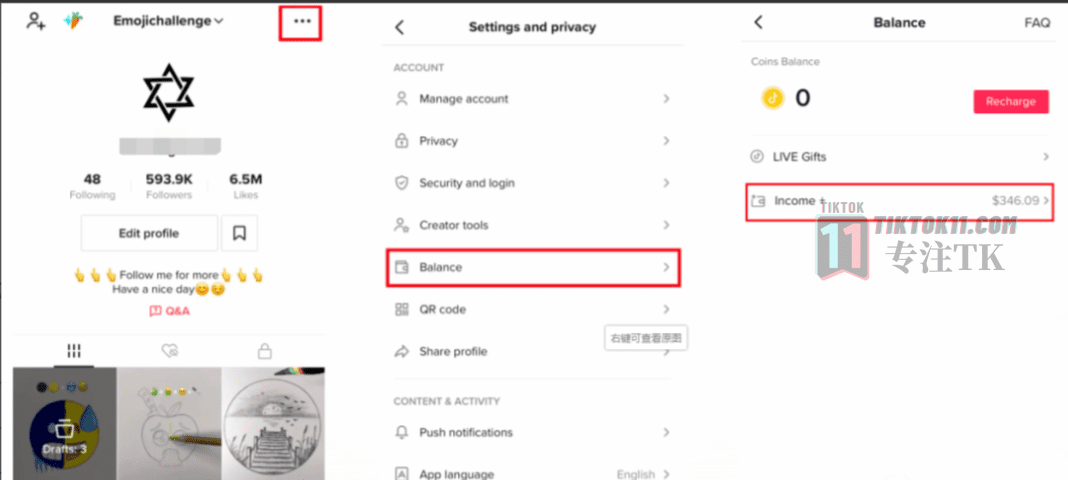Open the Privacy settings row
The image size is (1068, 480).
click(x=533, y=141)
